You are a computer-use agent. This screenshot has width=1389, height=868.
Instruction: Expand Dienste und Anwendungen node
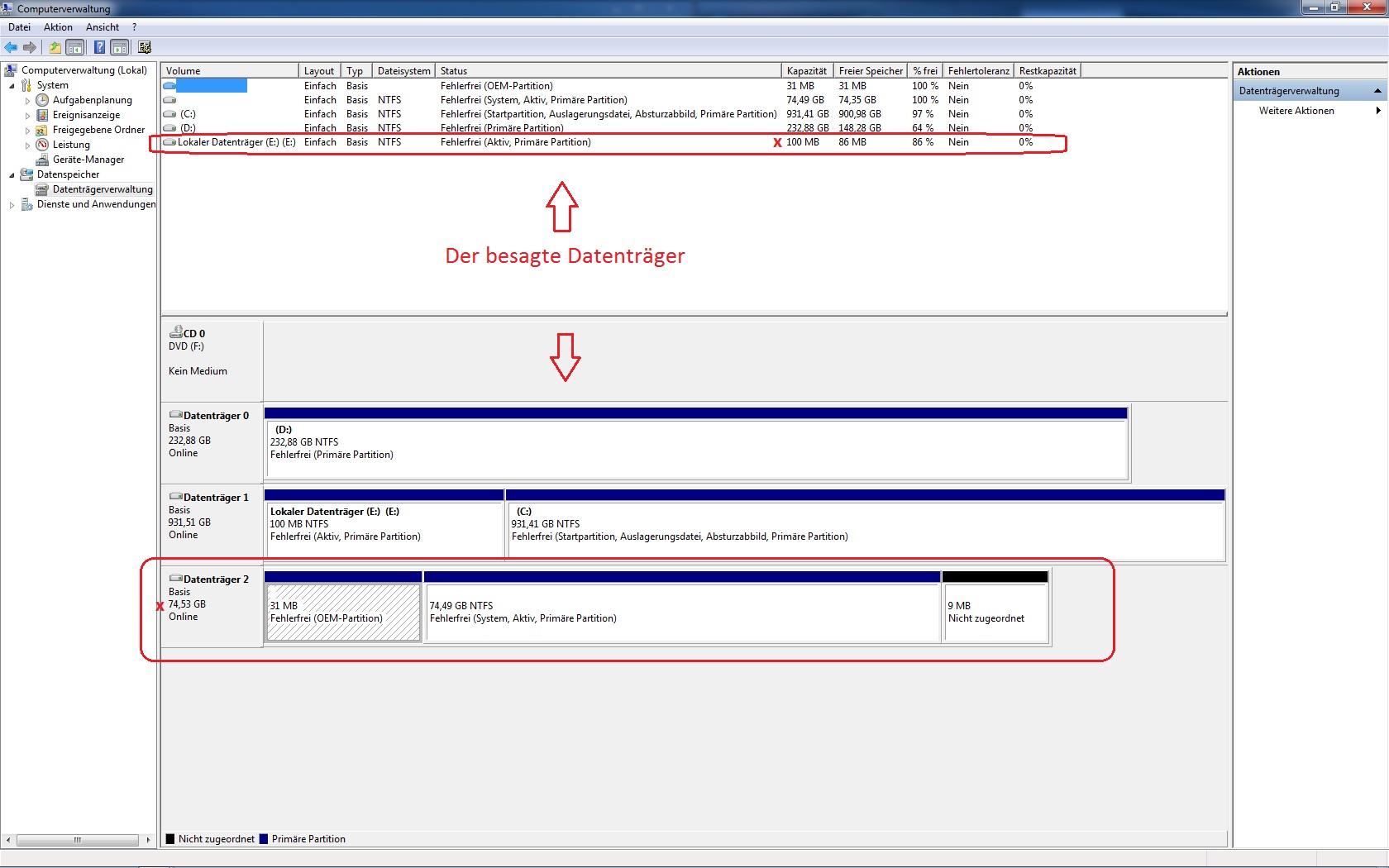coord(12,205)
